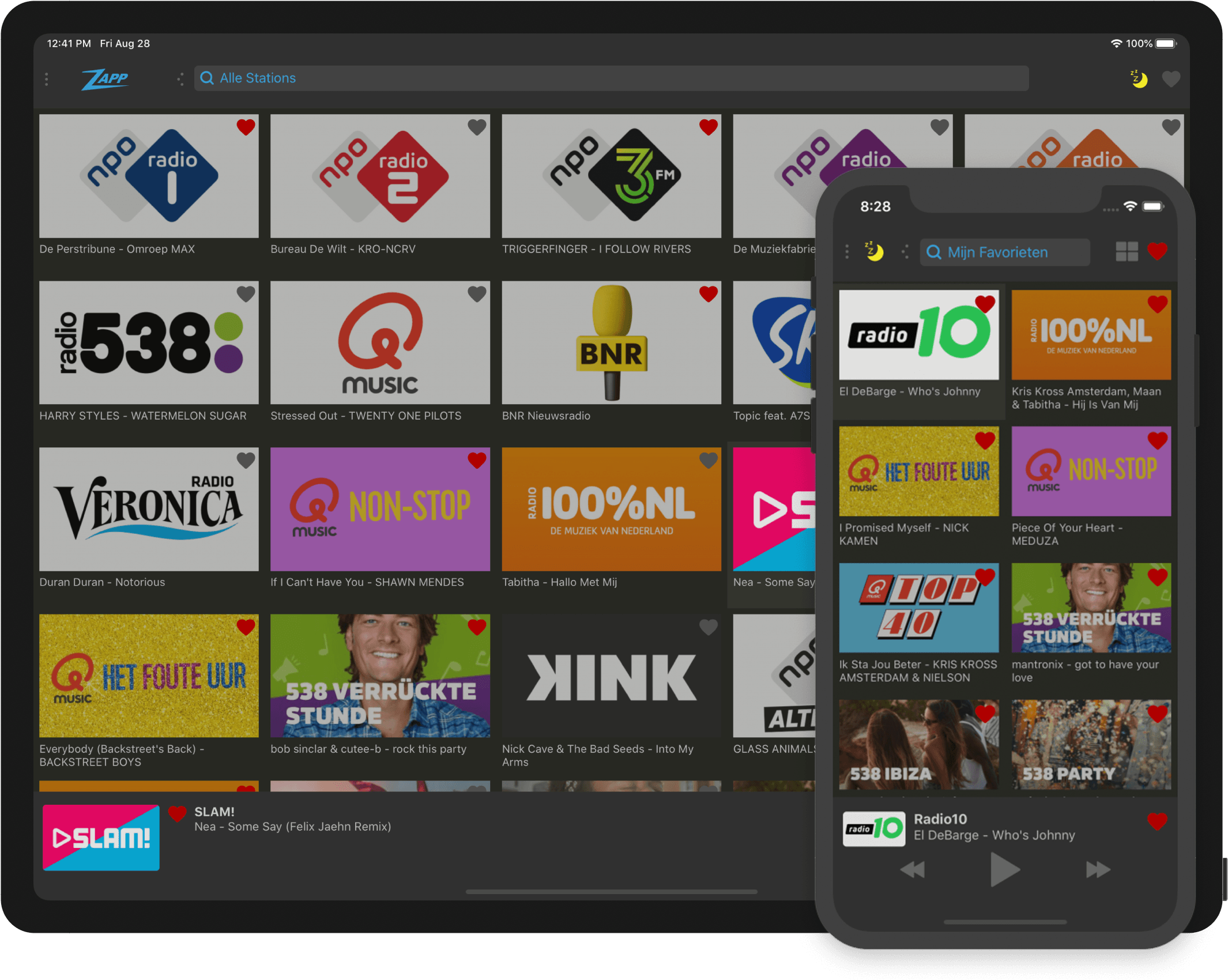Open the SLAM! now-playing artwork

coord(101,837)
